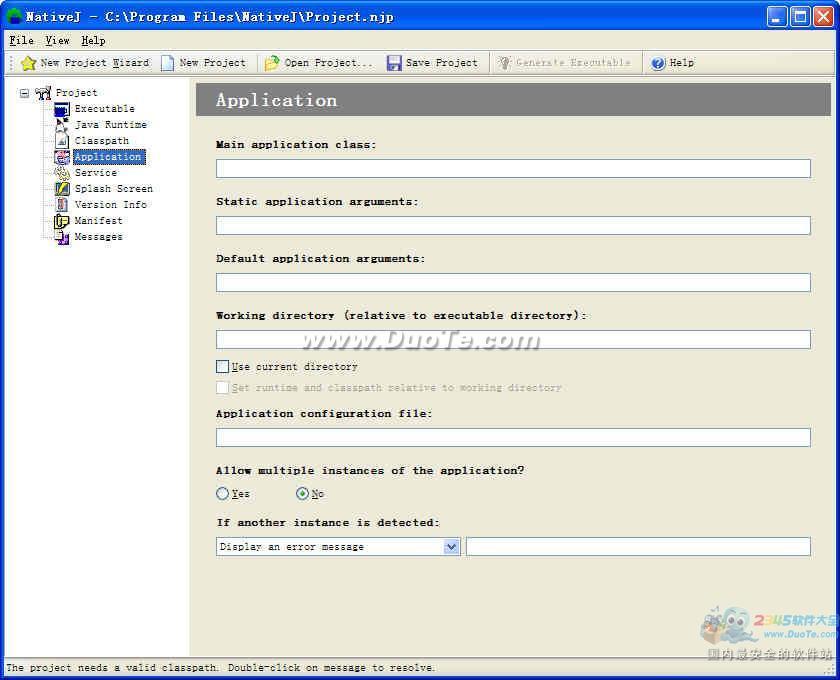Minimize the NativeJ window
The image size is (840, 680).
(777, 17)
